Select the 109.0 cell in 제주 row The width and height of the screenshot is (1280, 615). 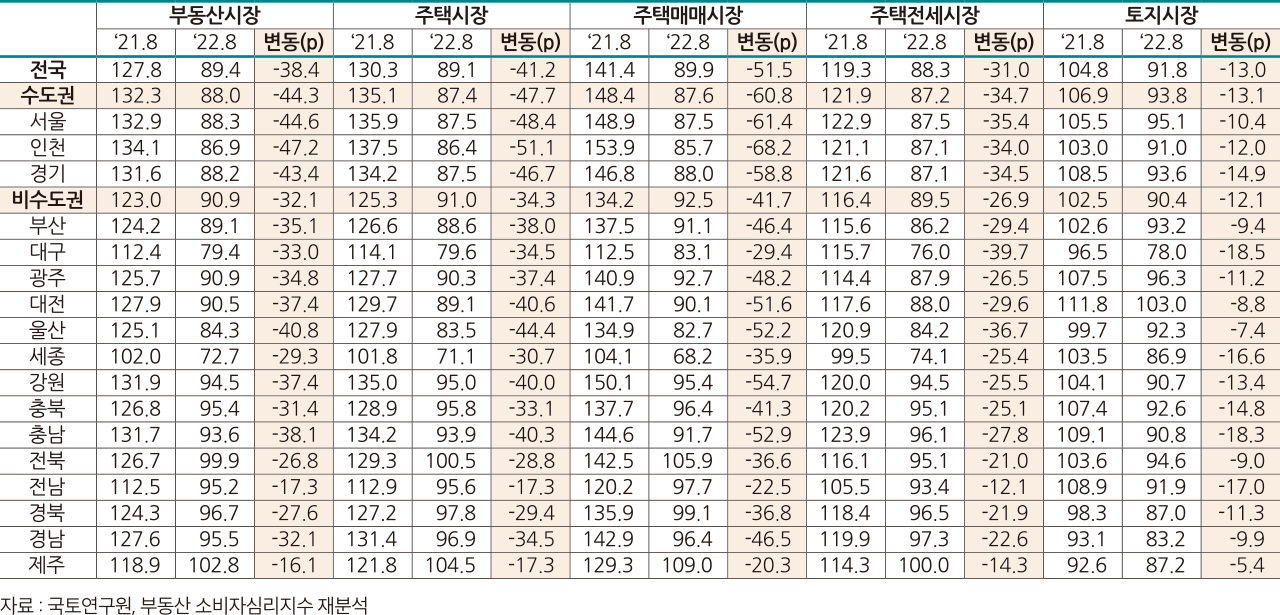tap(688, 564)
